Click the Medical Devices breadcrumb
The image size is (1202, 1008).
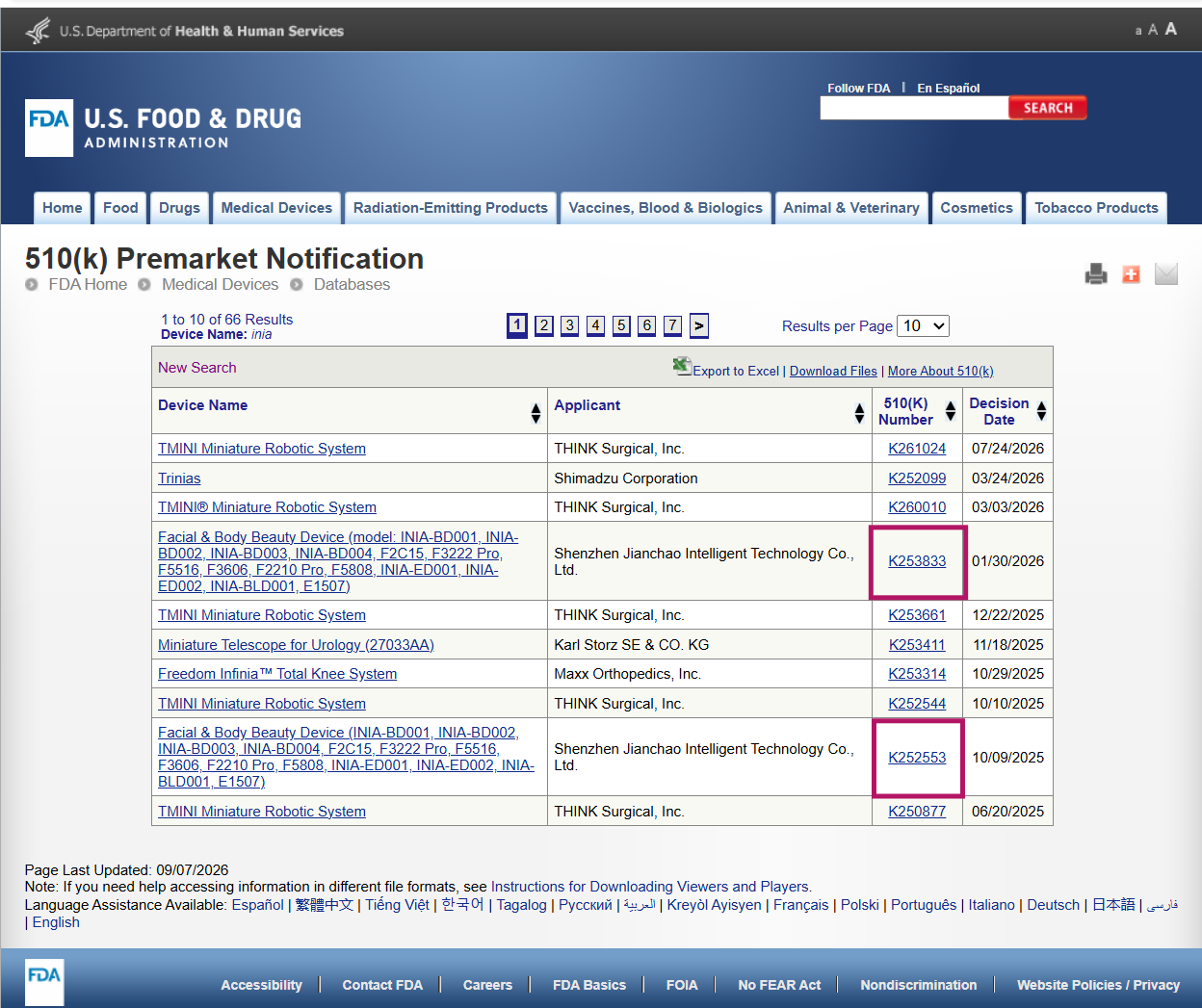tap(220, 285)
